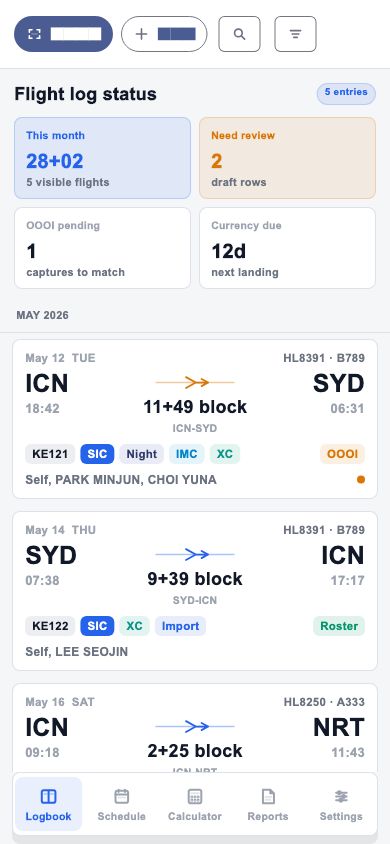
Task: Select the Logbook tab icon
Action: coord(48,796)
